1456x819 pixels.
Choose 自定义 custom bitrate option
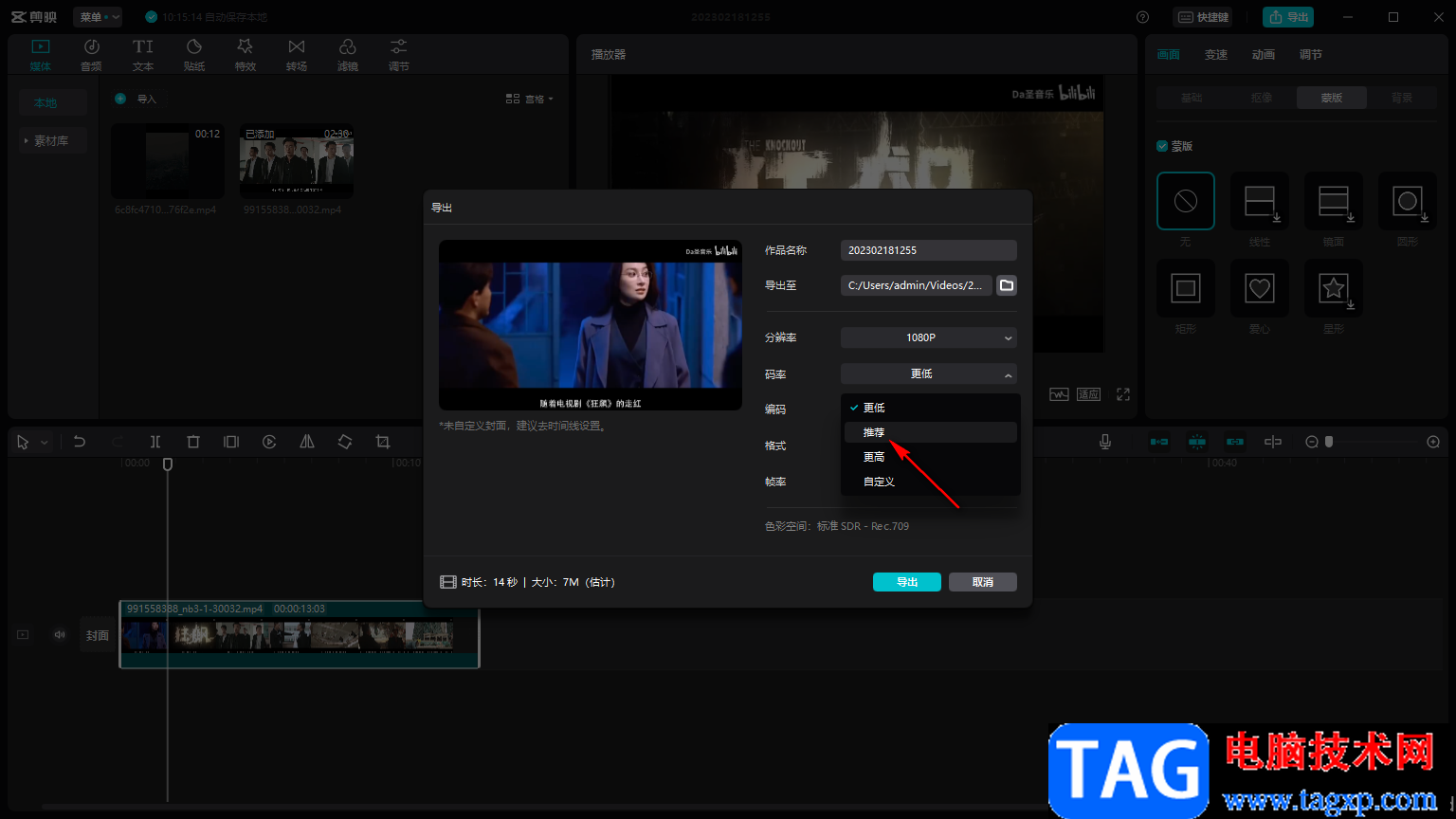tap(931, 482)
